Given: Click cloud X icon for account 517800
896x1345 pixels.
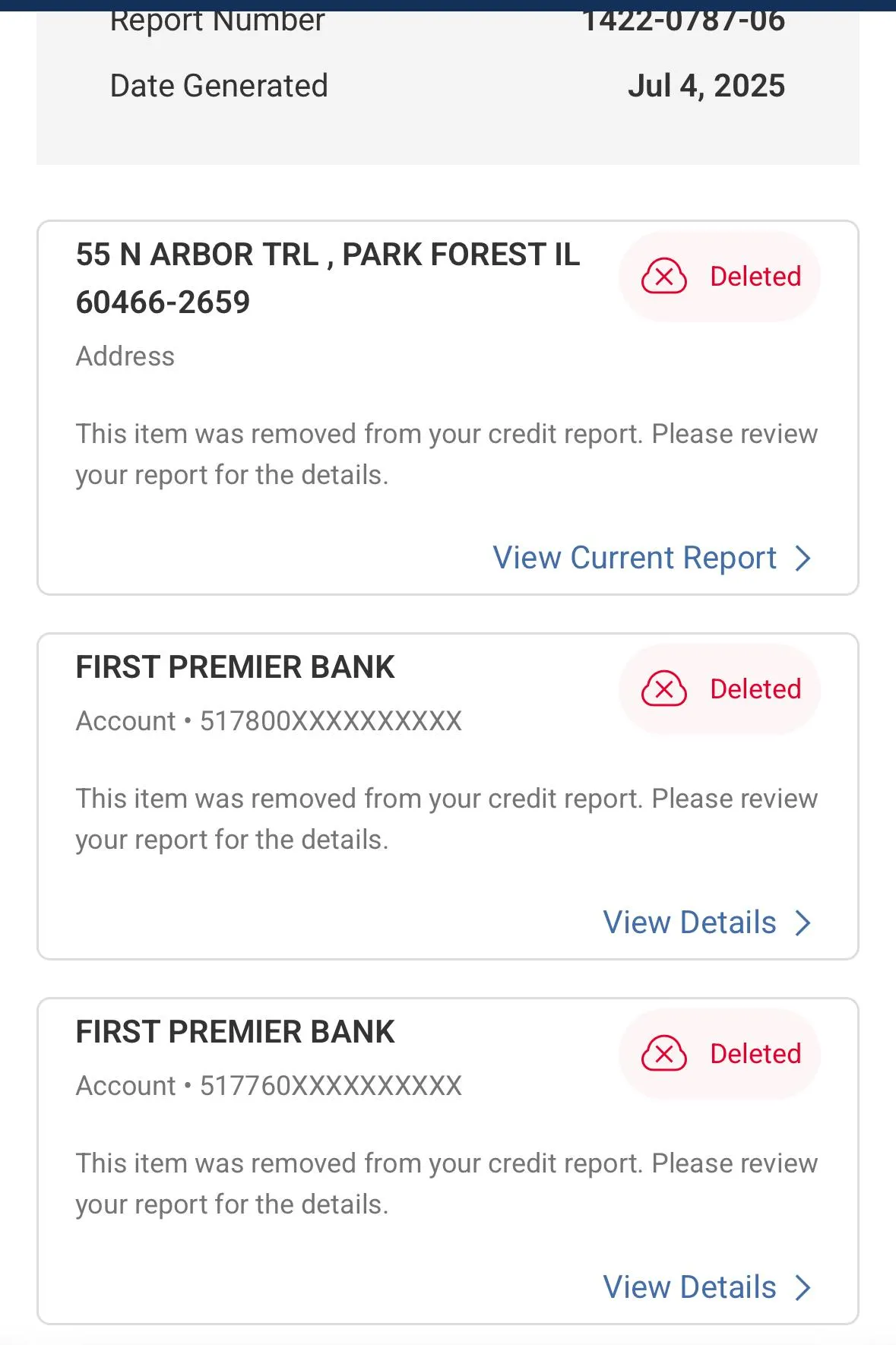Looking at the screenshot, I should pos(664,688).
